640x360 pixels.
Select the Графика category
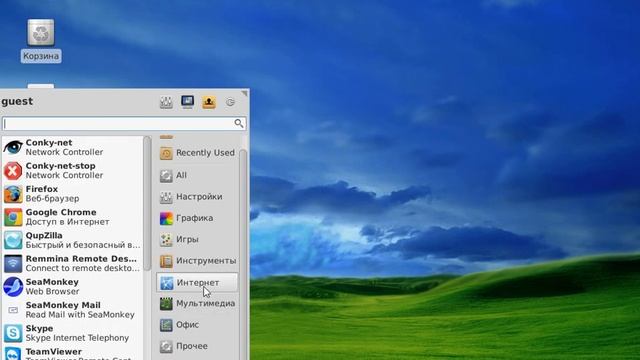(197, 218)
